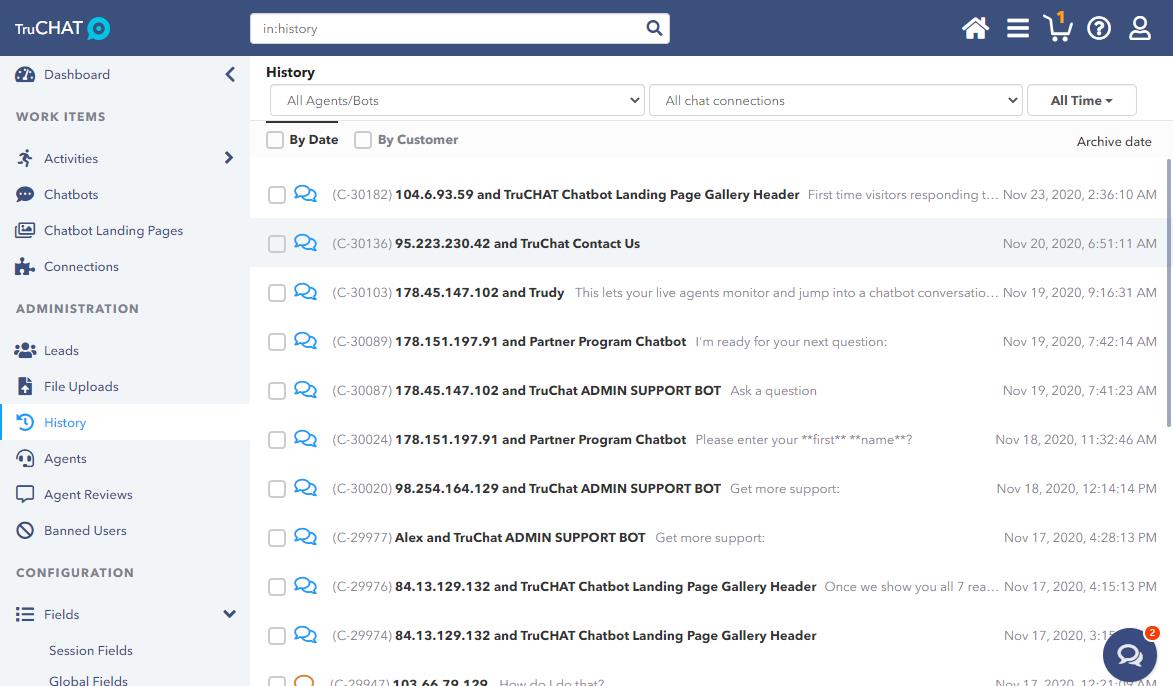This screenshot has height=686, width=1173.
Task: Open Agents in the sidebar
Action: click(65, 459)
